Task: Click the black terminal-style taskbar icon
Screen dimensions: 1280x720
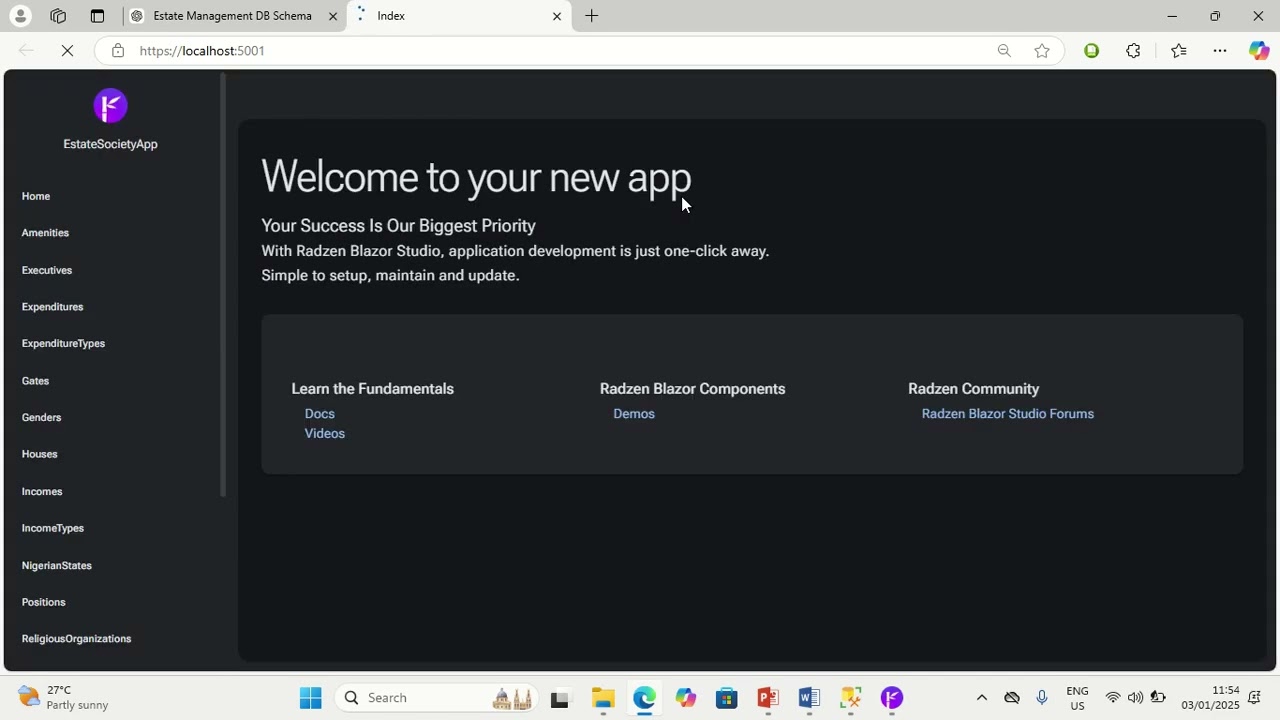Action: tap(560, 698)
